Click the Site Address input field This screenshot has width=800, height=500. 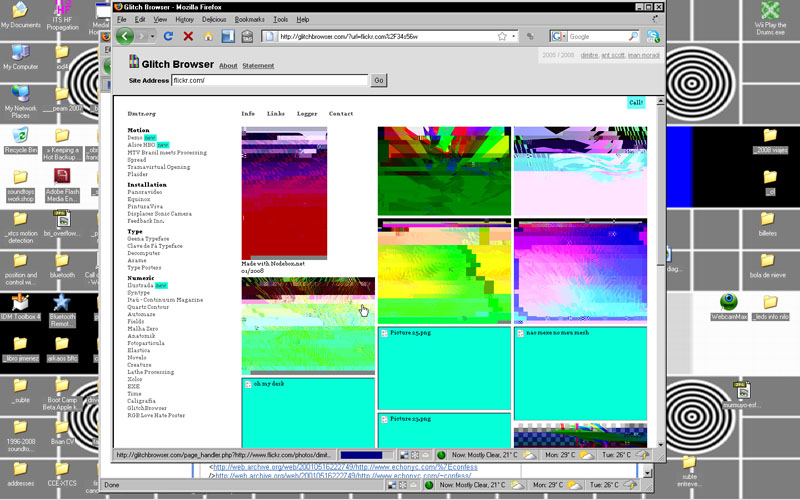[270, 80]
